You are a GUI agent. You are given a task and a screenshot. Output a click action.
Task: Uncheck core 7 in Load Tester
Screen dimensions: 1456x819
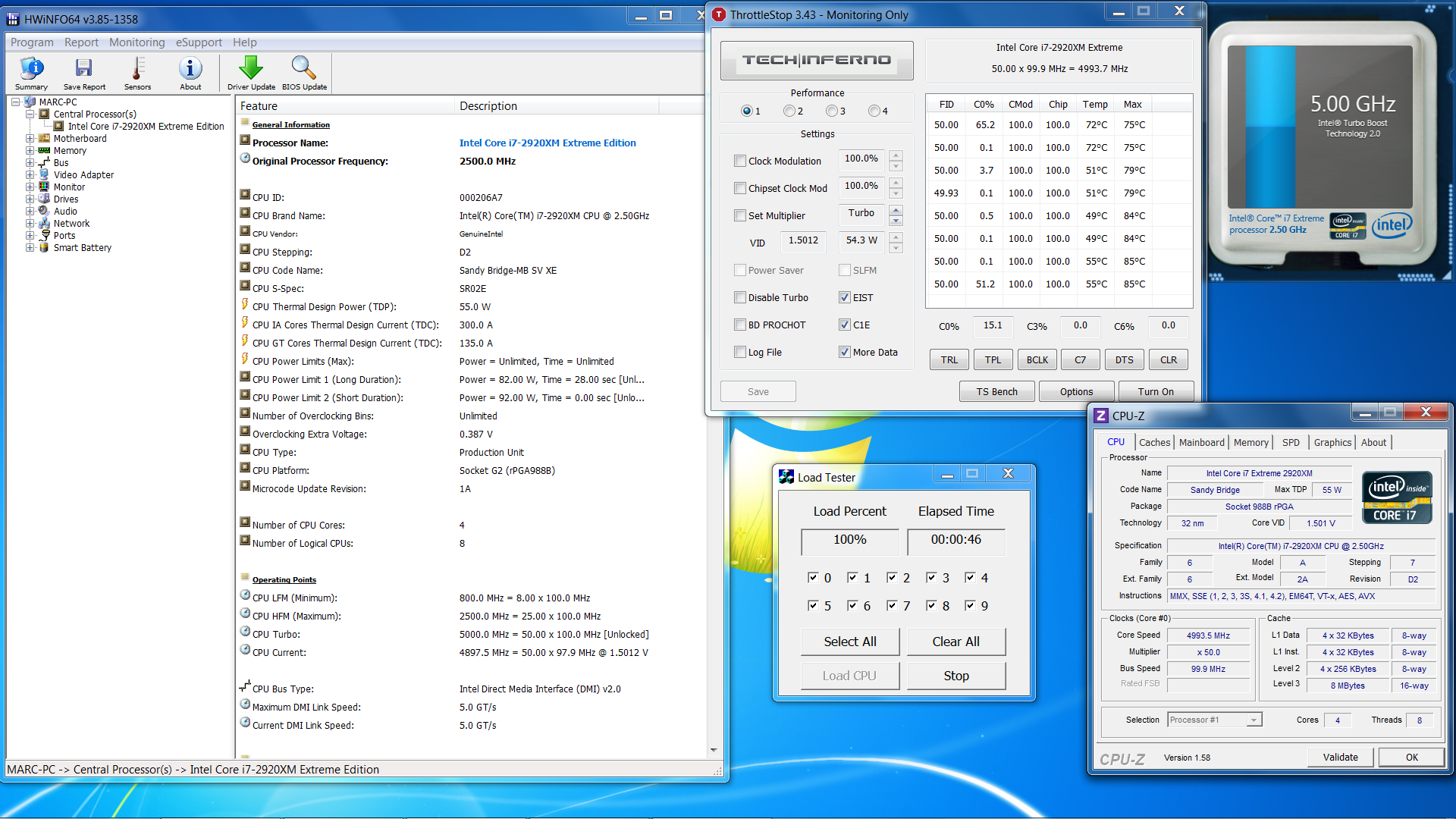pyautogui.click(x=892, y=605)
